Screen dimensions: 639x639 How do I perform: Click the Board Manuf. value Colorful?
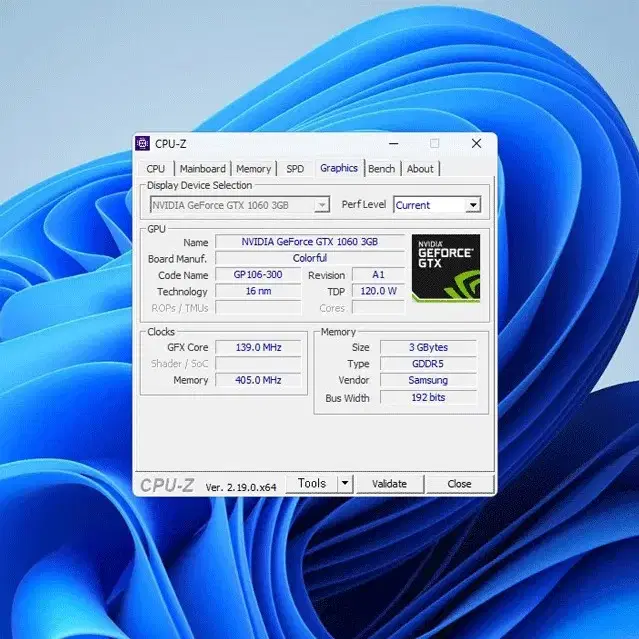click(x=310, y=258)
